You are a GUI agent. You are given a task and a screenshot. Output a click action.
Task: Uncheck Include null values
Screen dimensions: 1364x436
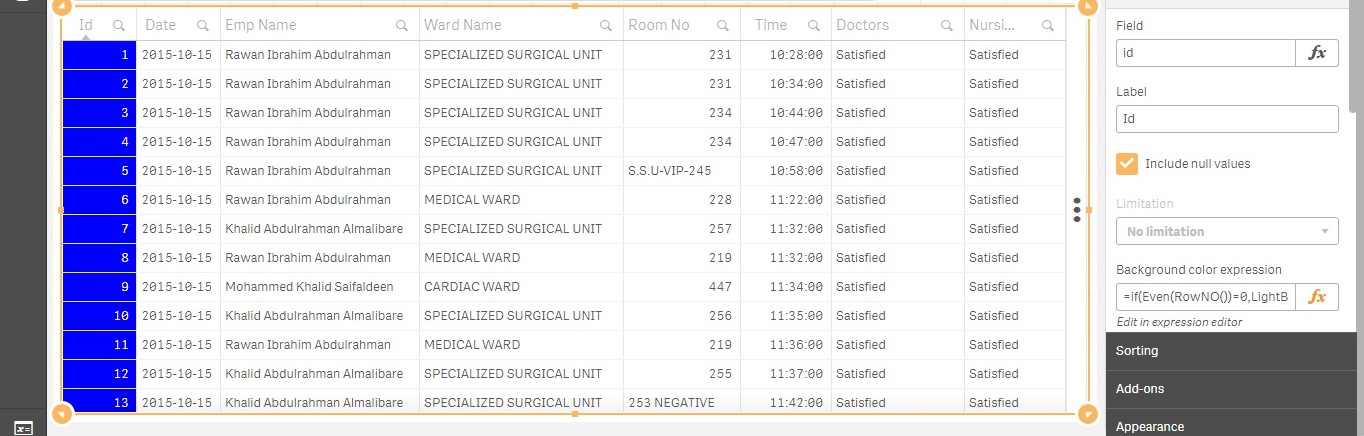[x=1127, y=163]
